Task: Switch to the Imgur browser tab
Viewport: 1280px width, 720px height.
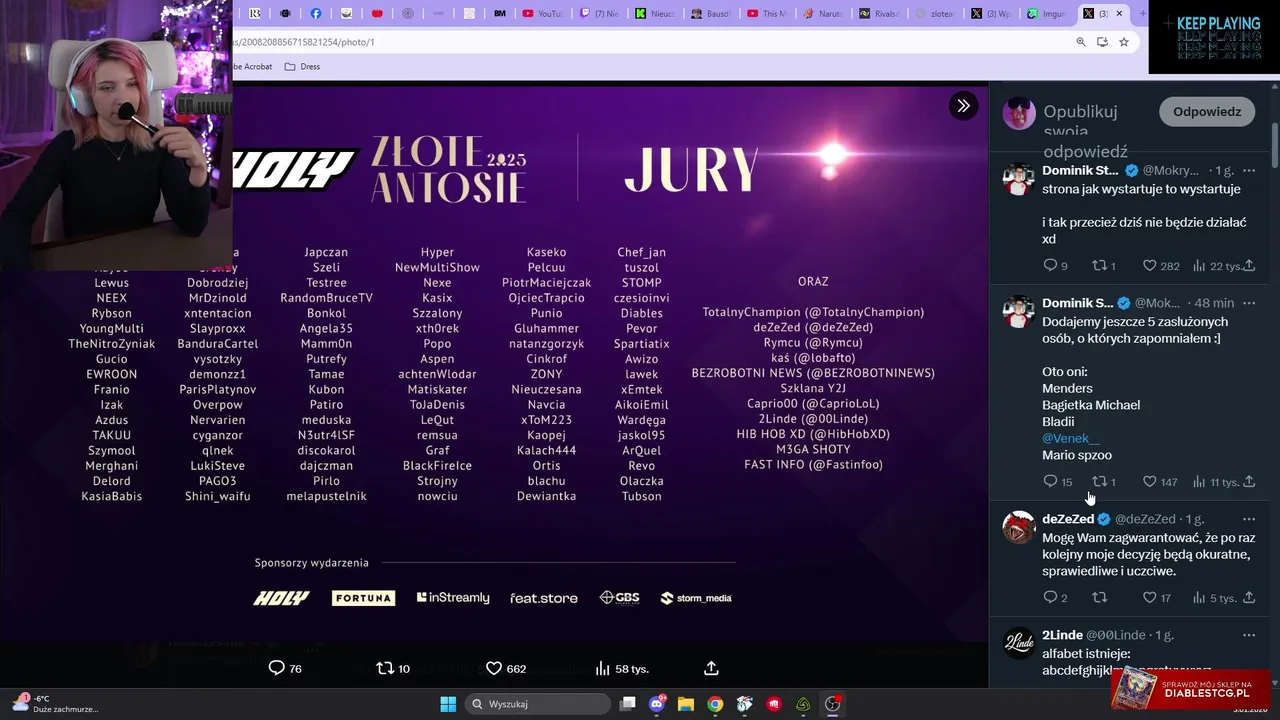Action: [x=1046, y=14]
